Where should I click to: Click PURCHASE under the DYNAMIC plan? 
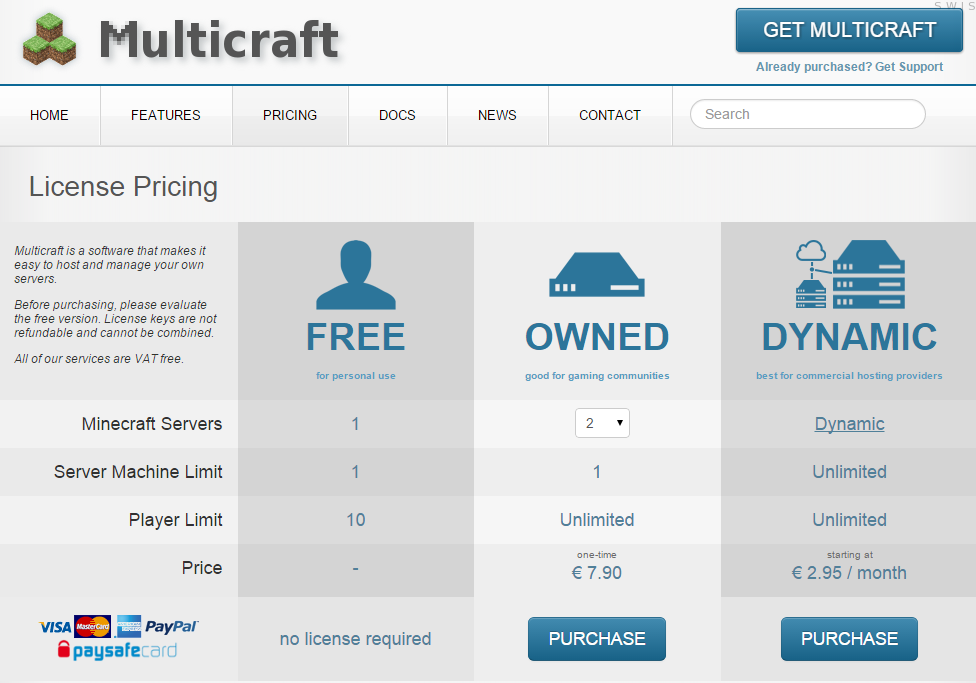pyautogui.click(x=848, y=638)
